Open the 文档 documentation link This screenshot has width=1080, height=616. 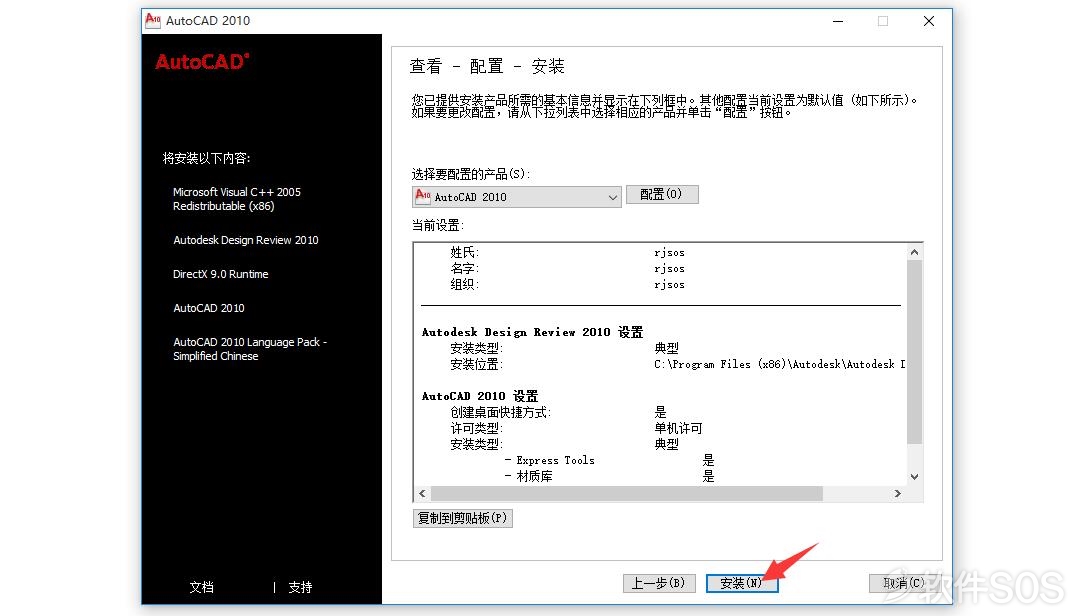[202, 587]
